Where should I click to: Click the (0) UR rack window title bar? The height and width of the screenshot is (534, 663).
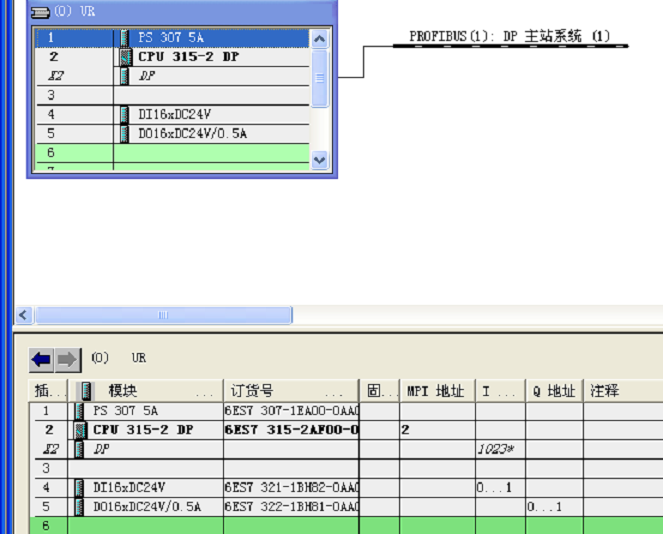coord(182,12)
